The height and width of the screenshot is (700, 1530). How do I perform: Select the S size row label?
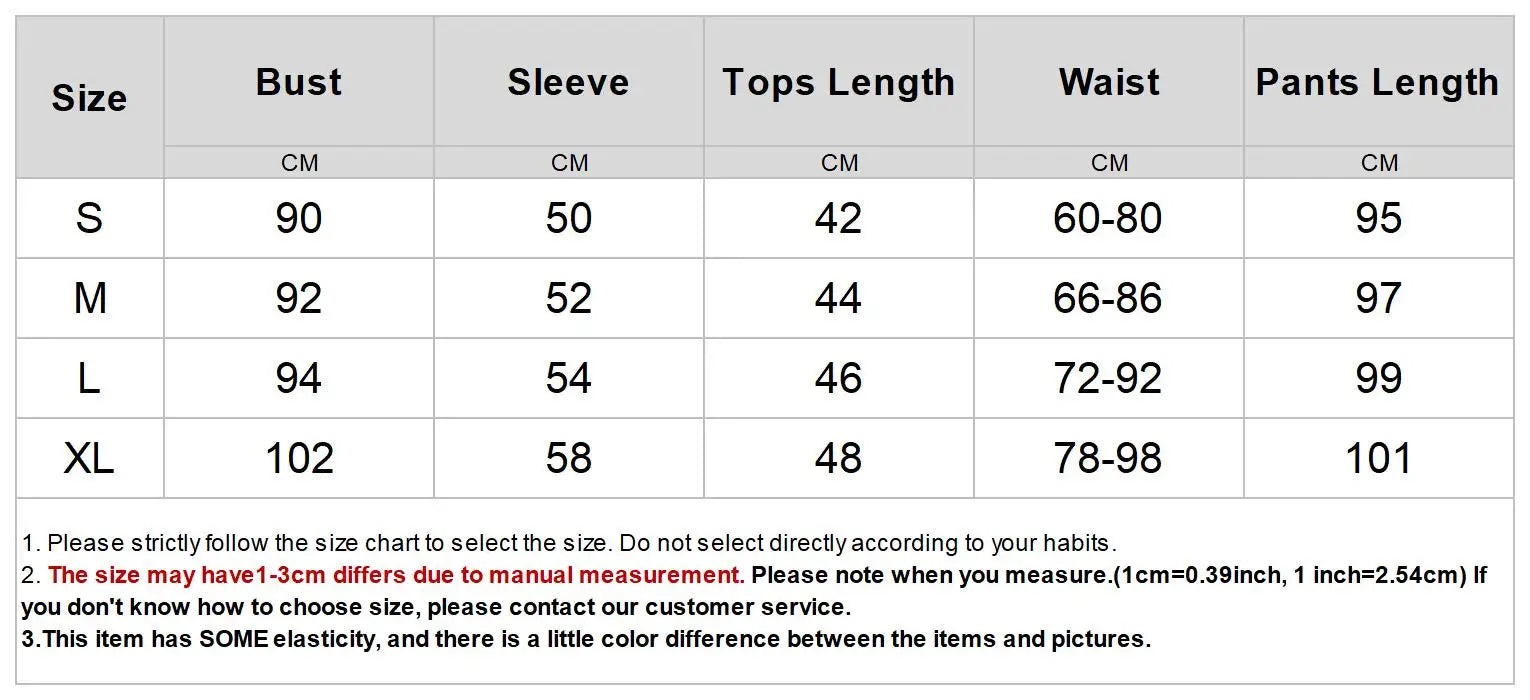tap(89, 218)
